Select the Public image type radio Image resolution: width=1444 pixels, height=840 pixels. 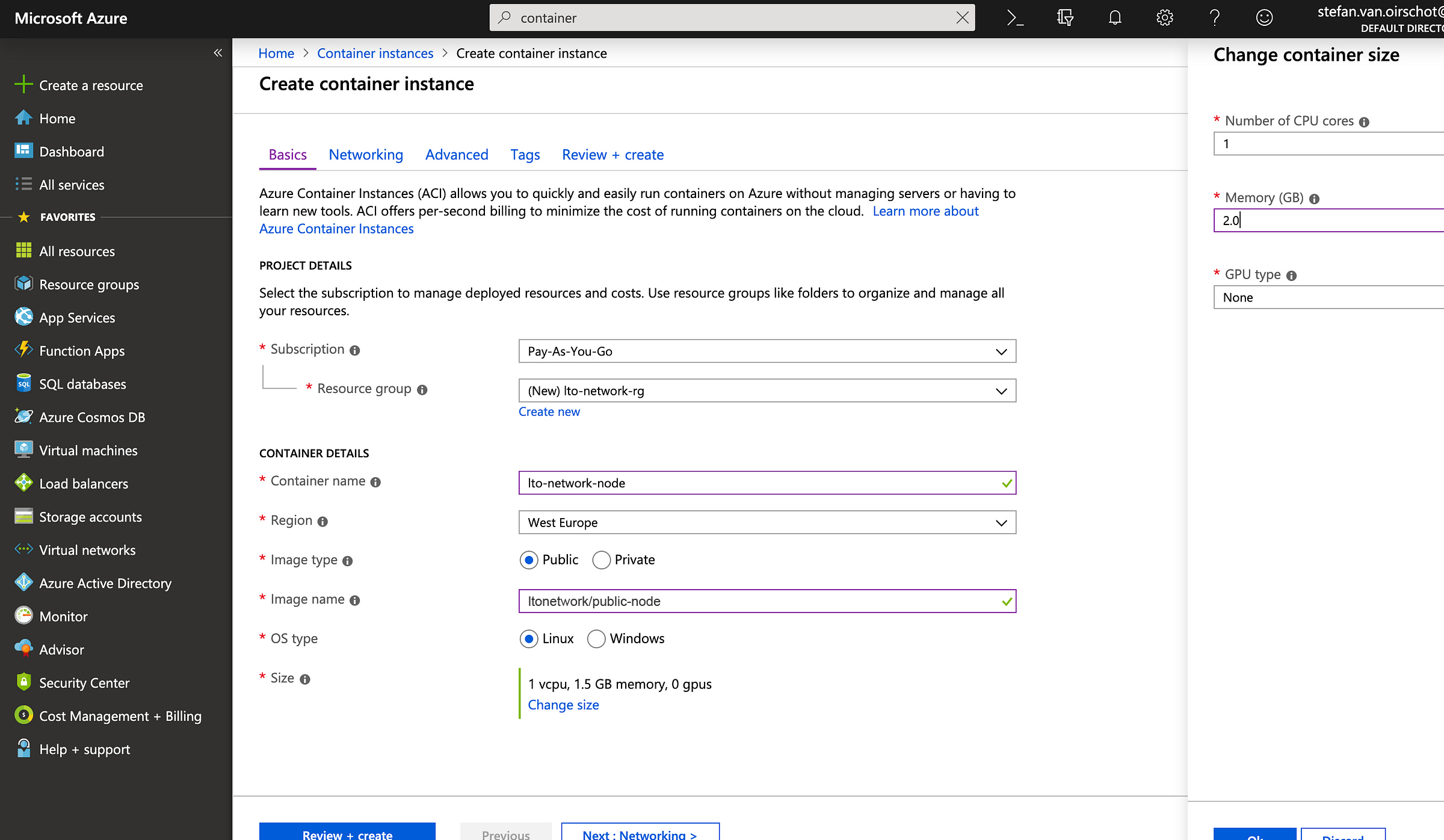pos(529,560)
